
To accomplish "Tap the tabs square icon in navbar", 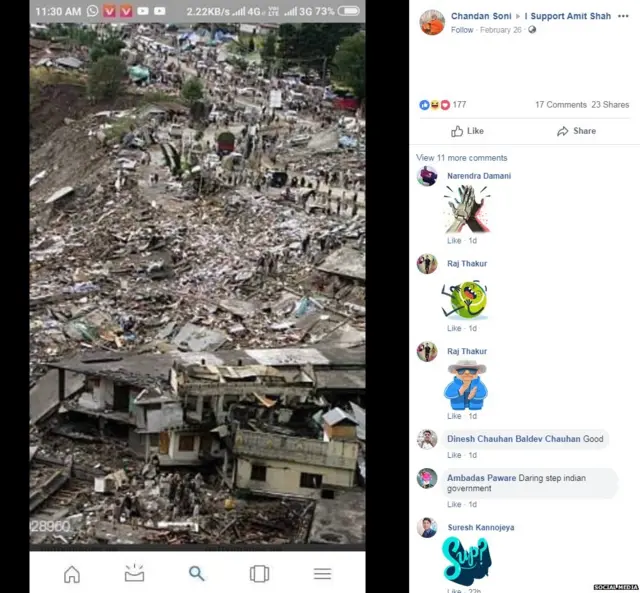I will (259, 573).
